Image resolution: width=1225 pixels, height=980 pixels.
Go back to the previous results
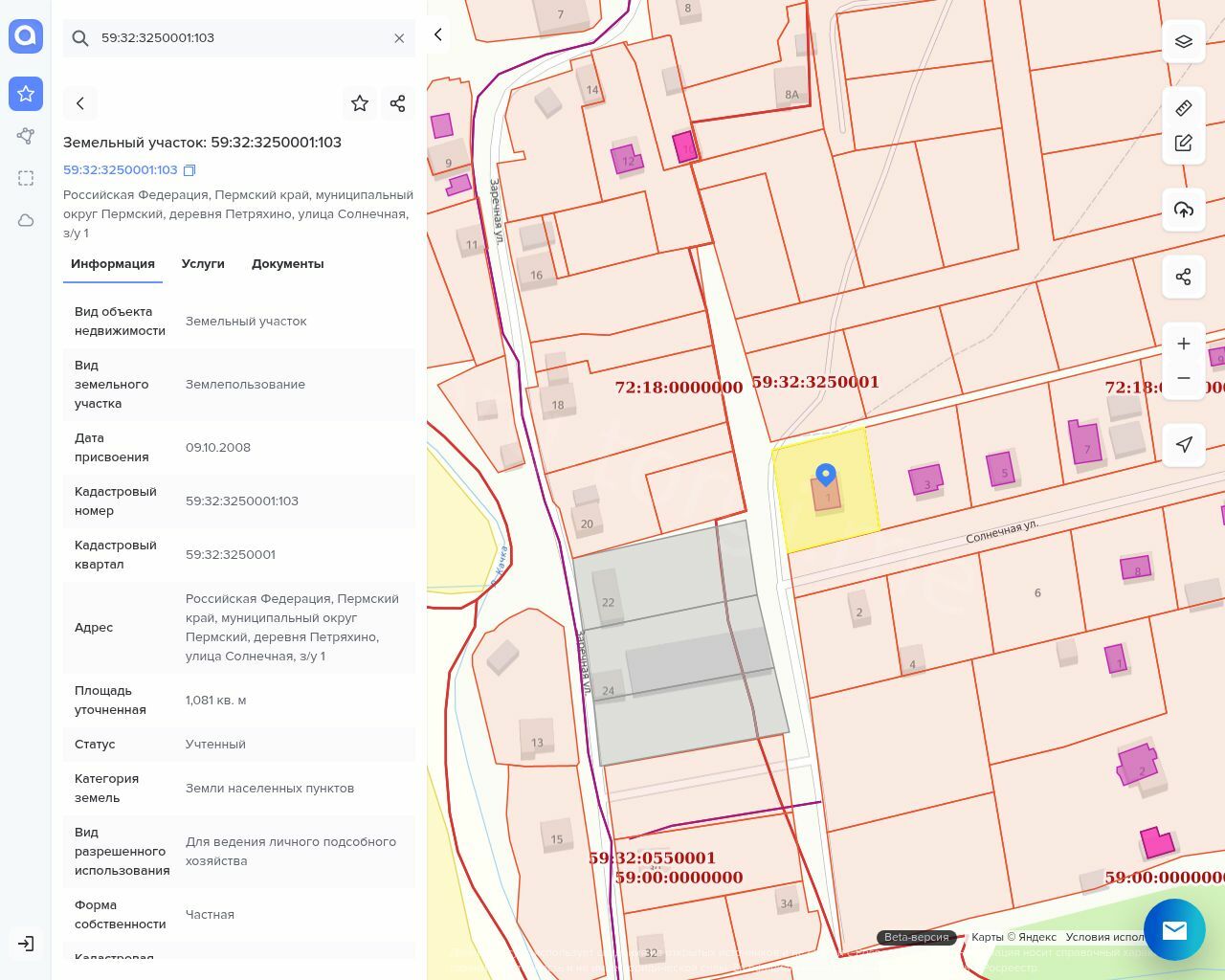[80, 103]
